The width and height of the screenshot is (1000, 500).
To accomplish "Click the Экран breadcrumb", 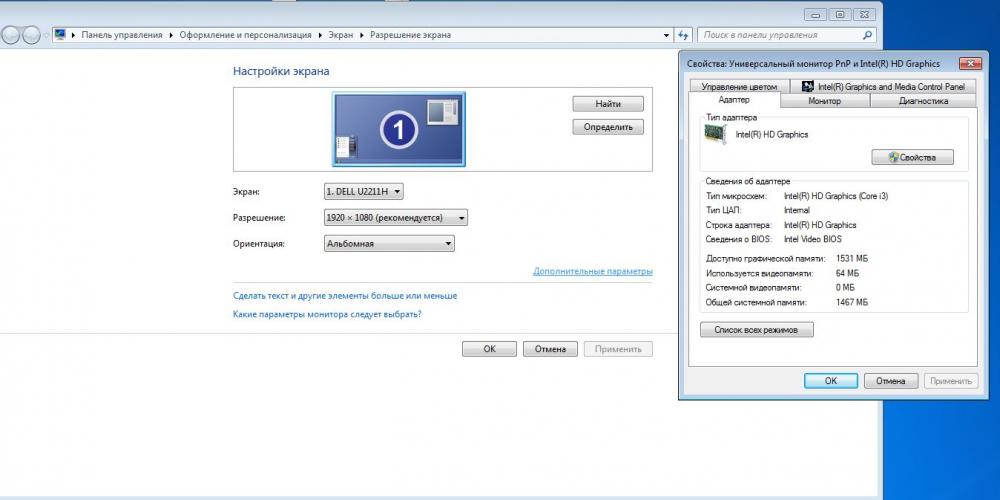I will (341, 35).
